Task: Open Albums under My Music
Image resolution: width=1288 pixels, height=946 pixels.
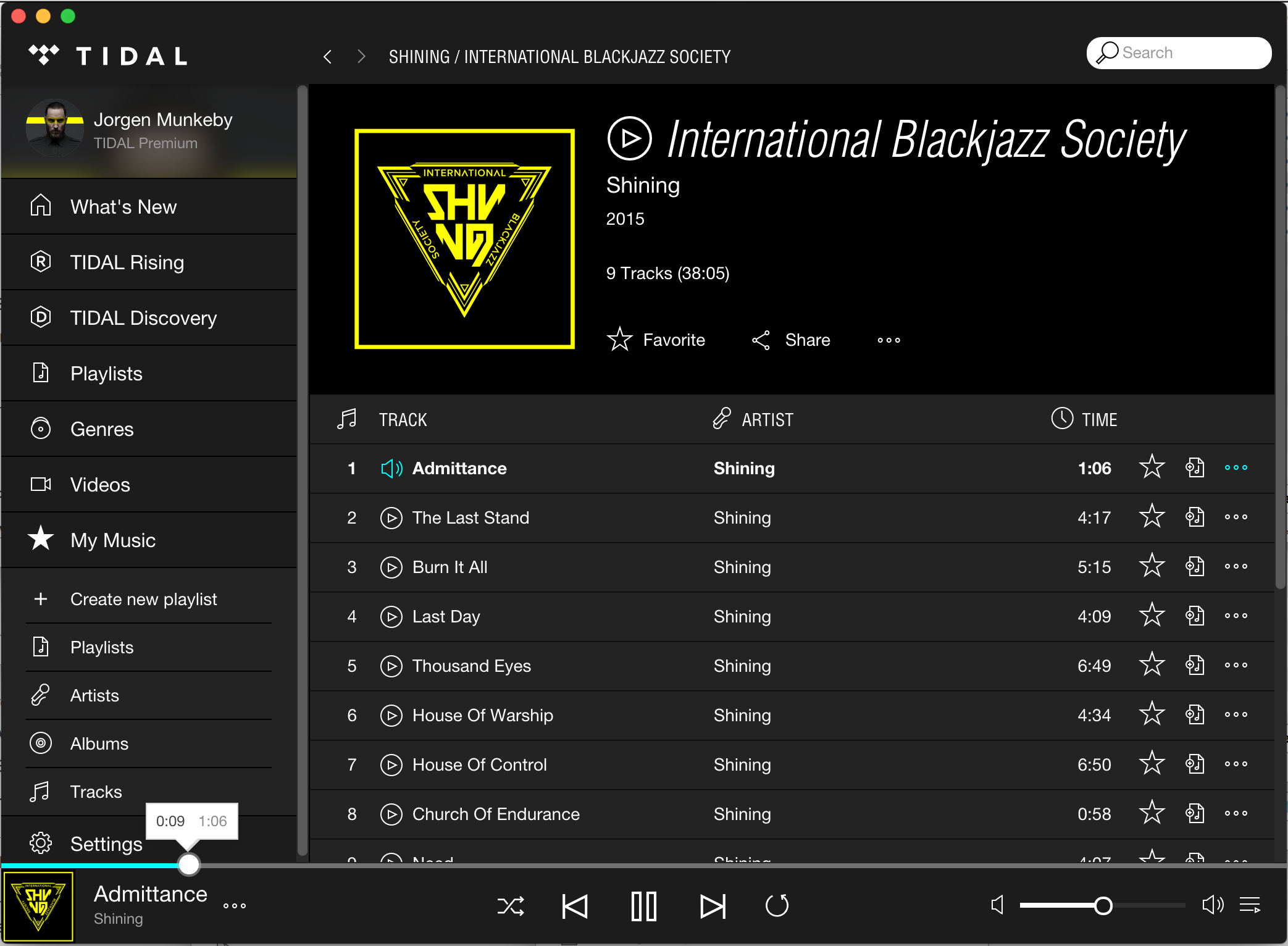Action: (149, 743)
